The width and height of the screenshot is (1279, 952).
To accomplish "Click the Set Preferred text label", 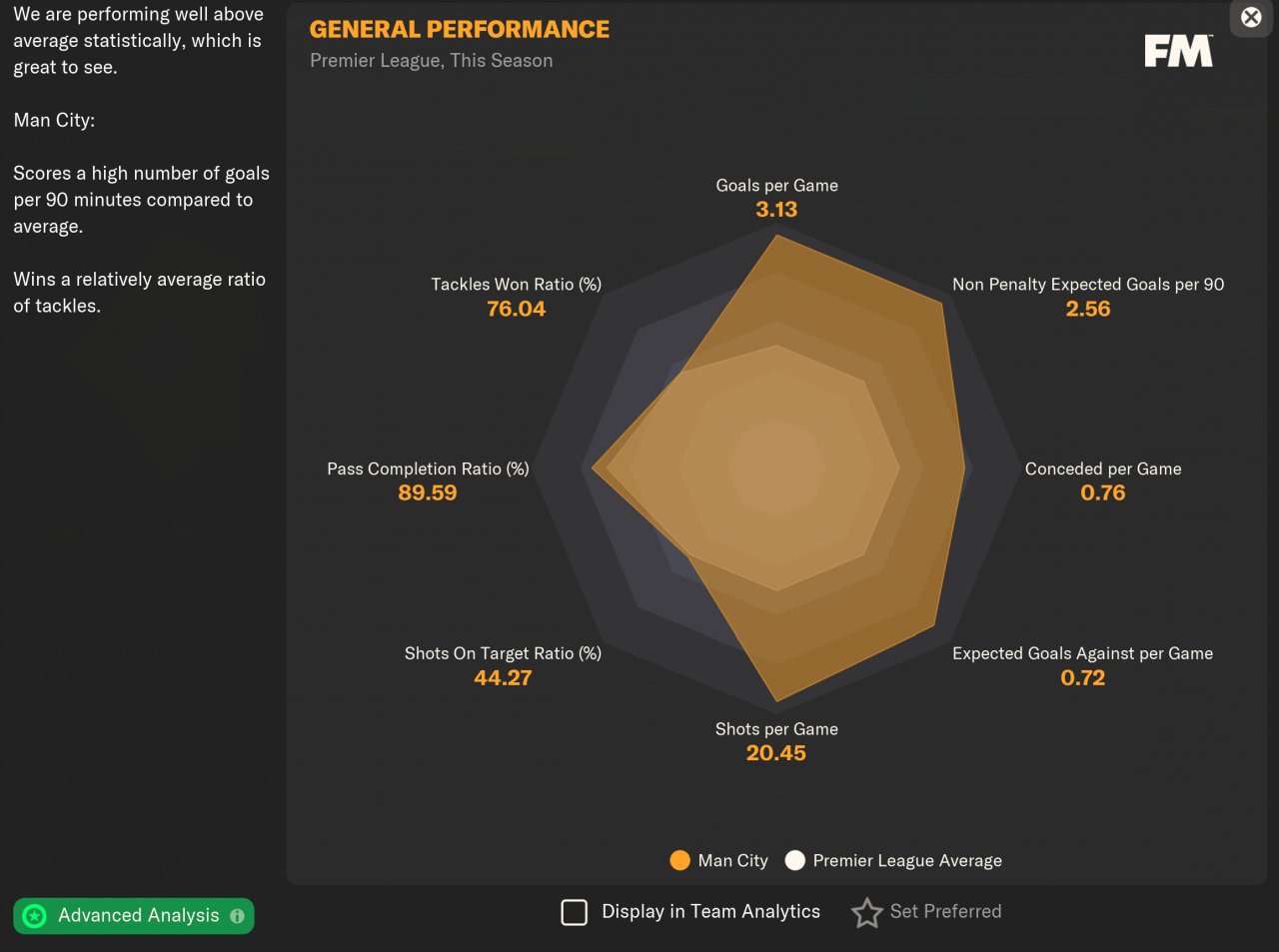I will point(945,911).
